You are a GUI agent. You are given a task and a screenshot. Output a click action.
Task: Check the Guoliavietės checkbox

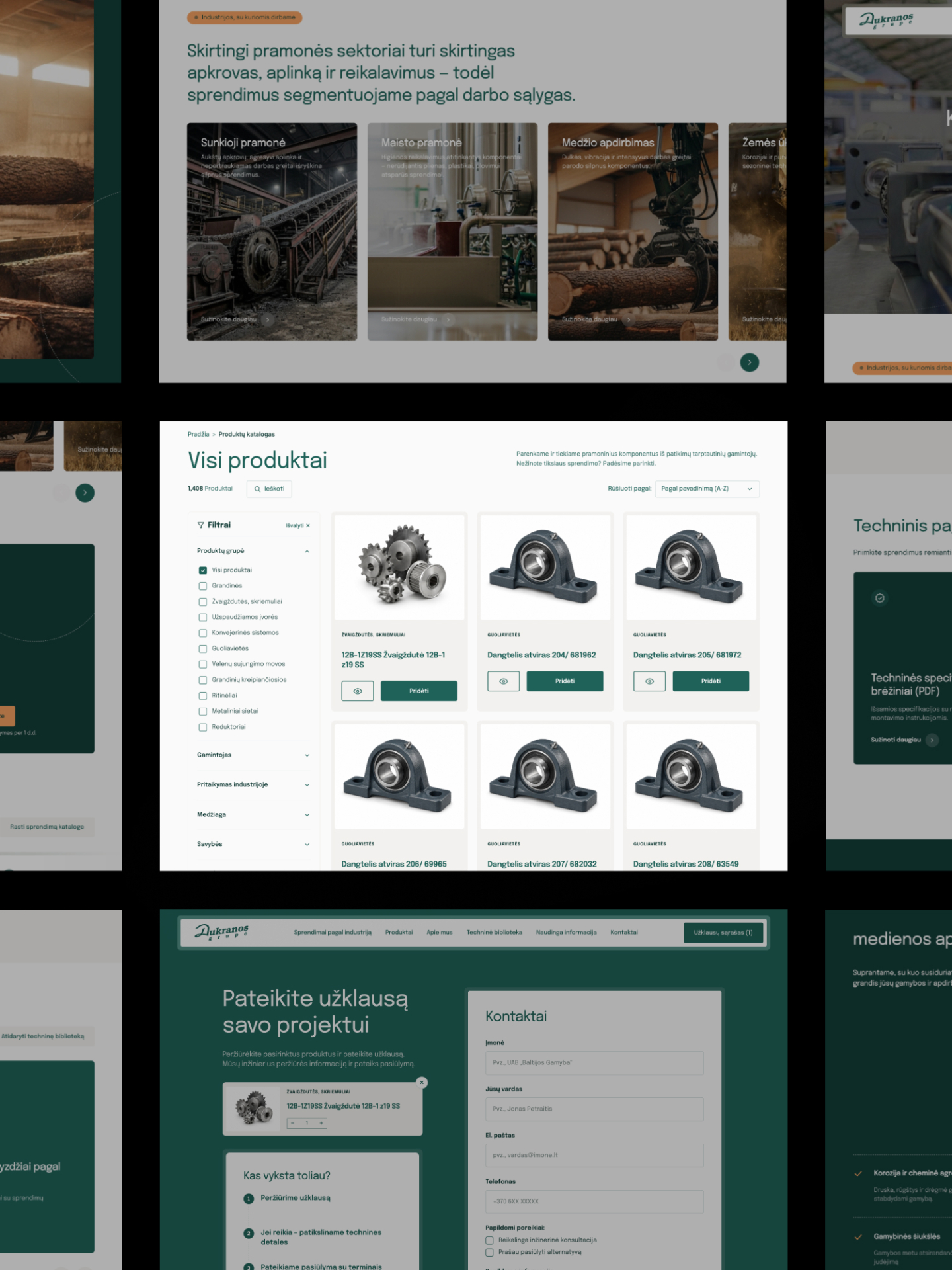pyautogui.click(x=203, y=649)
